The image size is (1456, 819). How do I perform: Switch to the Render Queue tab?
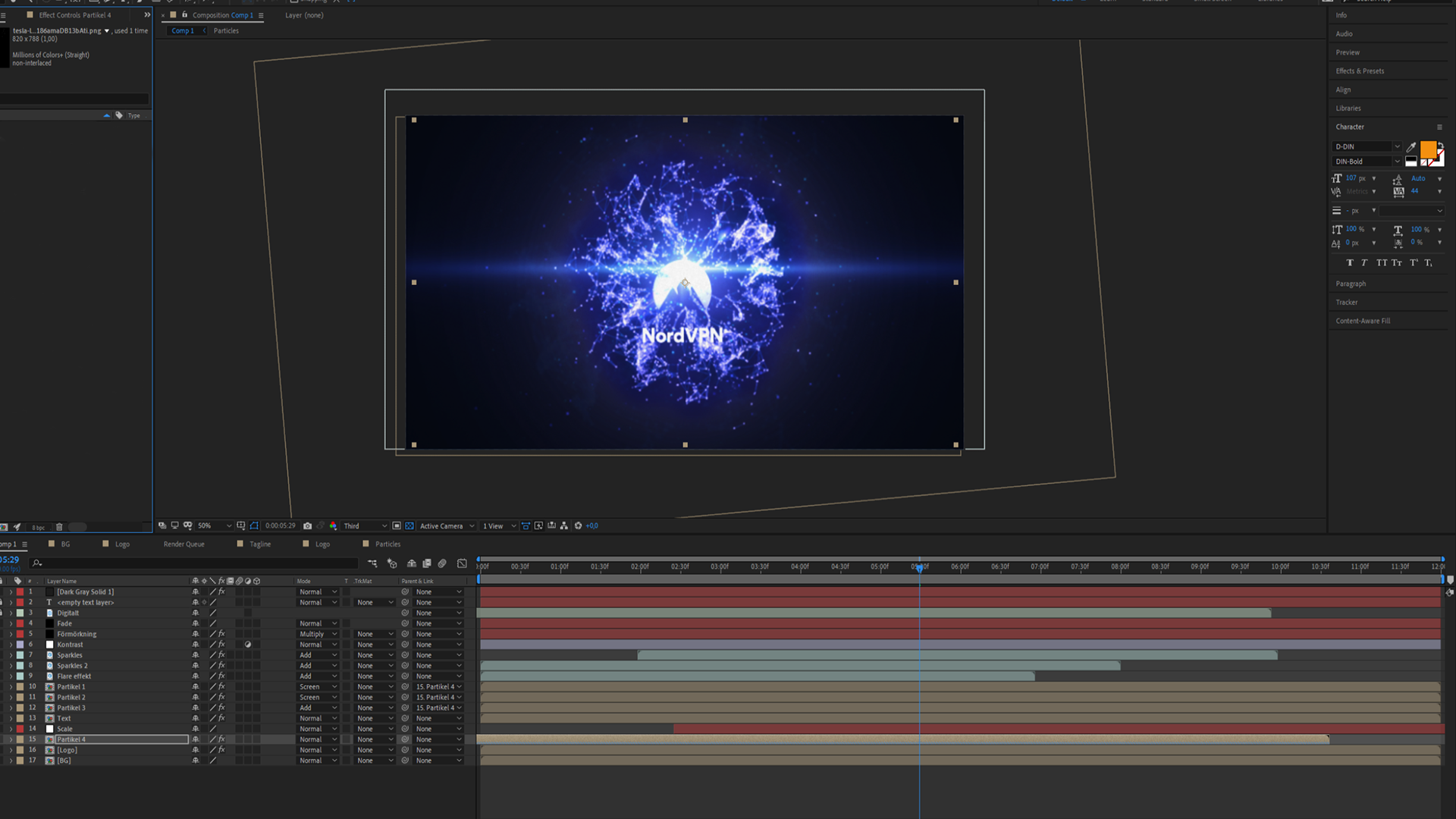coord(184,544)
